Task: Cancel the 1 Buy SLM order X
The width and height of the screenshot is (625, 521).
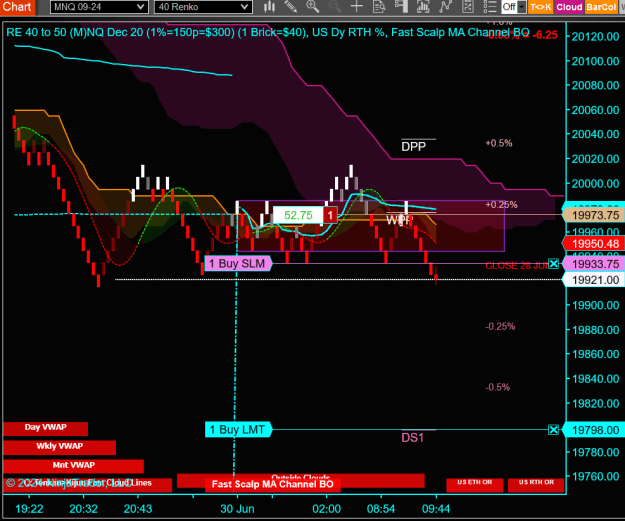Action: (554, 263)
